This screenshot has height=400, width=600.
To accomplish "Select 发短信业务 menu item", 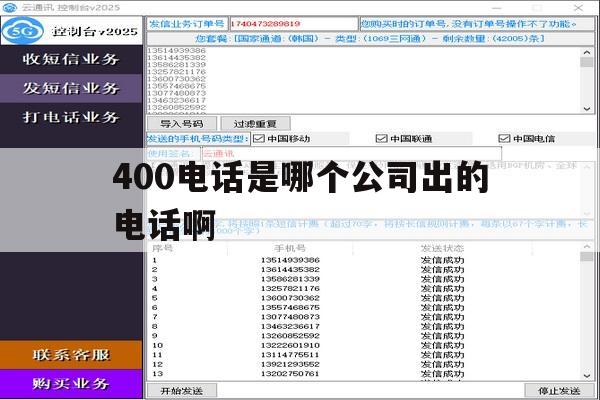I will pyautogui.click(x=71, y=88).
